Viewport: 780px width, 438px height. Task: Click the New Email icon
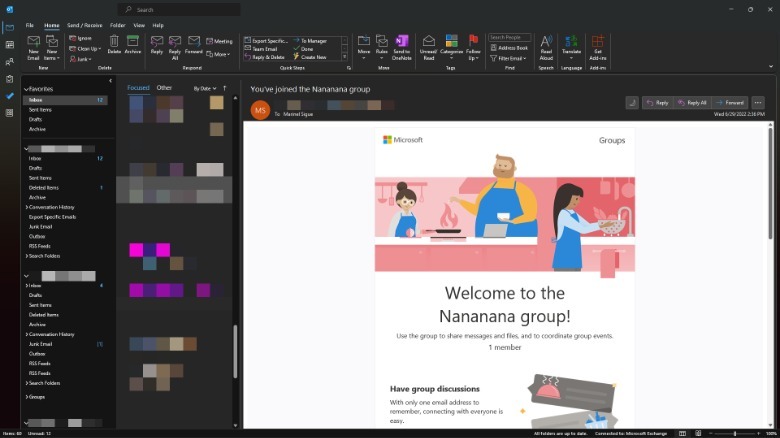coord(34,43)
